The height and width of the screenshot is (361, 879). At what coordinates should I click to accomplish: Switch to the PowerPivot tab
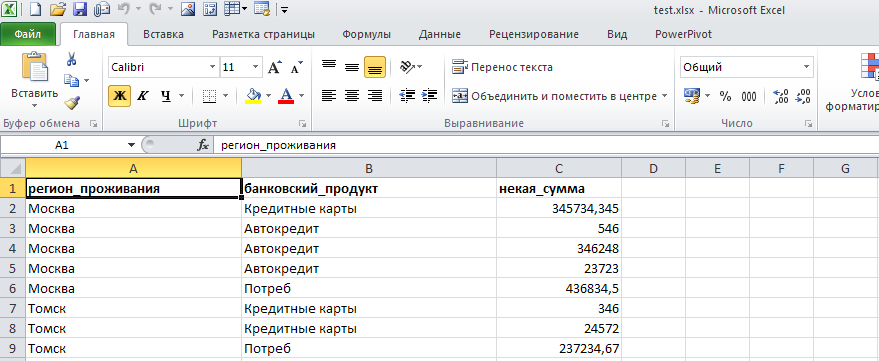tap(683, 34)
